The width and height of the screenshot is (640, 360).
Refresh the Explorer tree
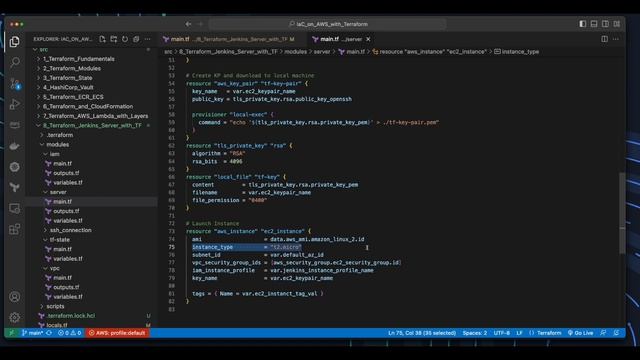[125, 39]
